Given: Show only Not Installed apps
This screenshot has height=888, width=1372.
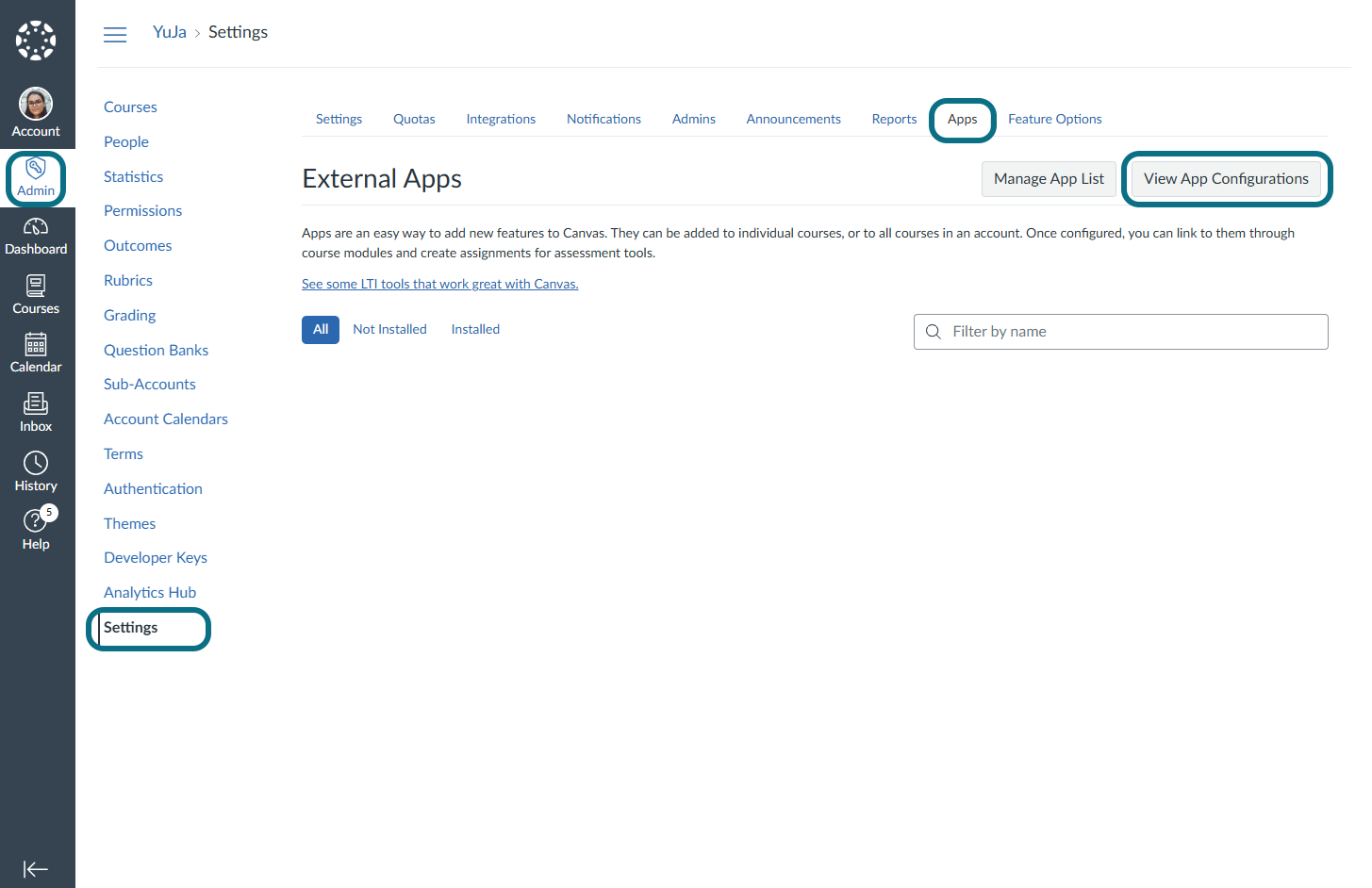Looking at the screenshot, I should [x=389, y=329].
